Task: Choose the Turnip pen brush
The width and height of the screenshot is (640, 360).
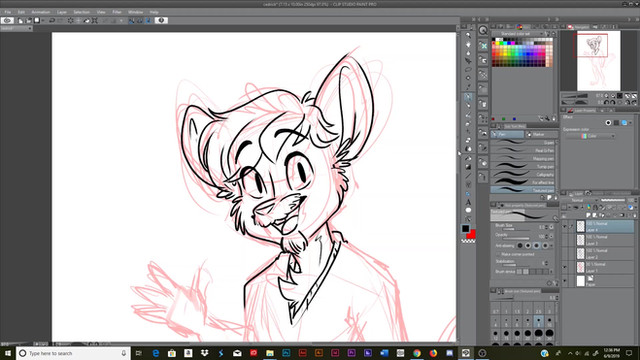Action: click(523, 167)
